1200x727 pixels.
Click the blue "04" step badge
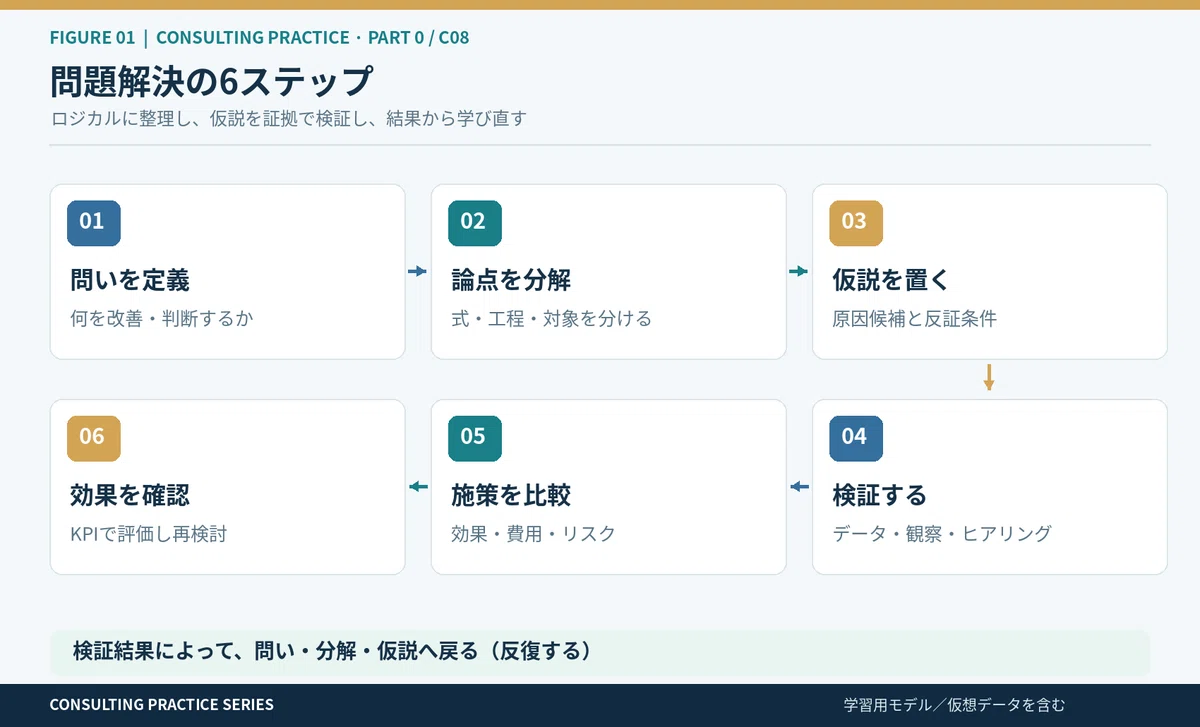(855, 438)
